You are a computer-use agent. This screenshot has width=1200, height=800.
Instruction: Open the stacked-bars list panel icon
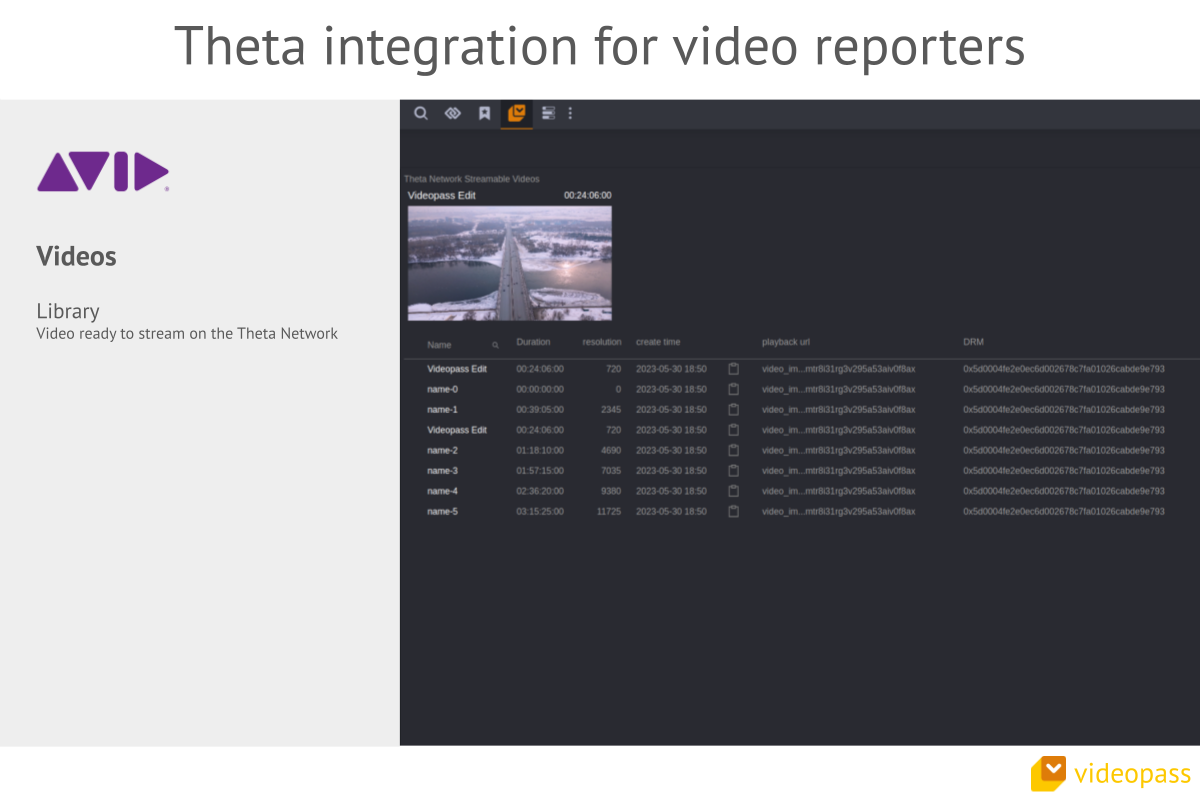point(548,113)
